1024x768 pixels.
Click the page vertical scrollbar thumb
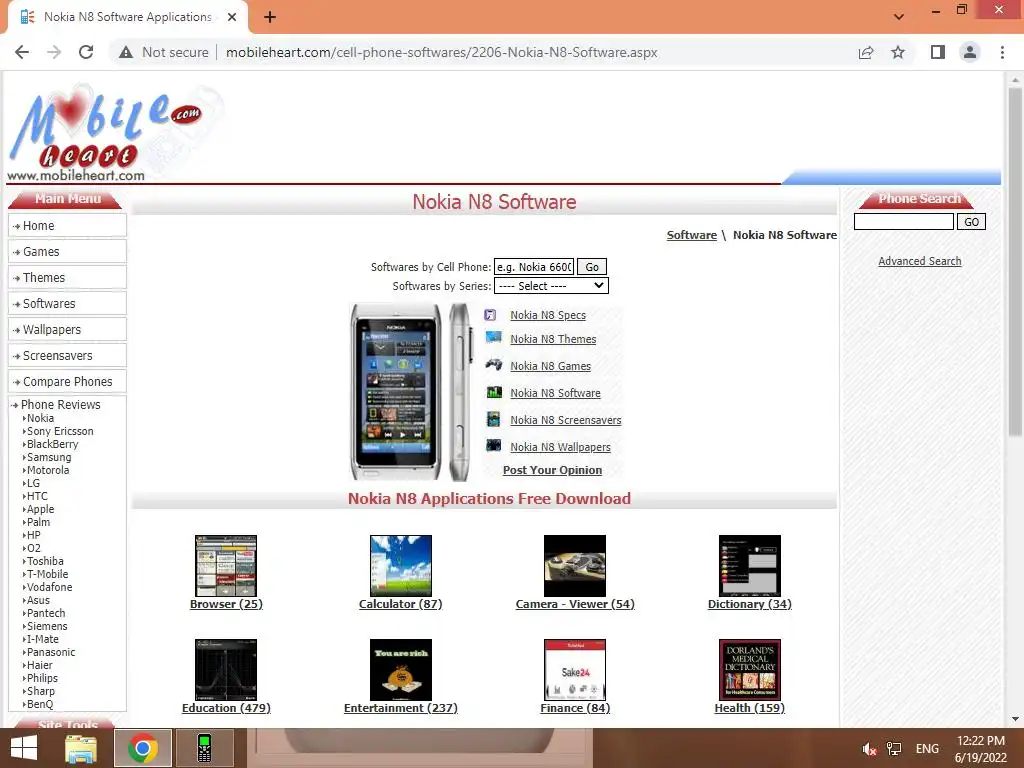pyautogui.click(x=1015, y=261)
